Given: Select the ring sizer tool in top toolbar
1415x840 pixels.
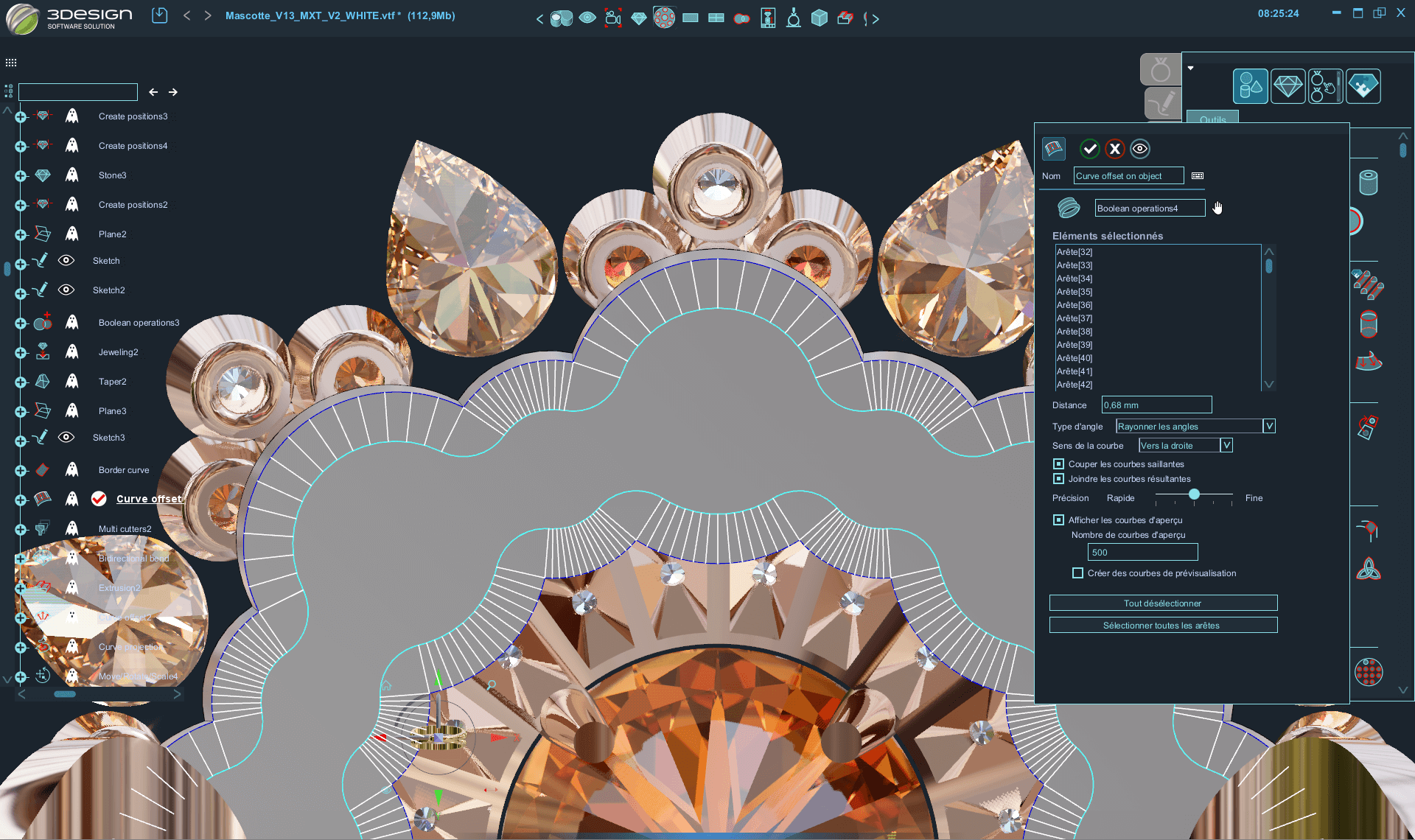Looking at the screenshot, I should [794, 17].
